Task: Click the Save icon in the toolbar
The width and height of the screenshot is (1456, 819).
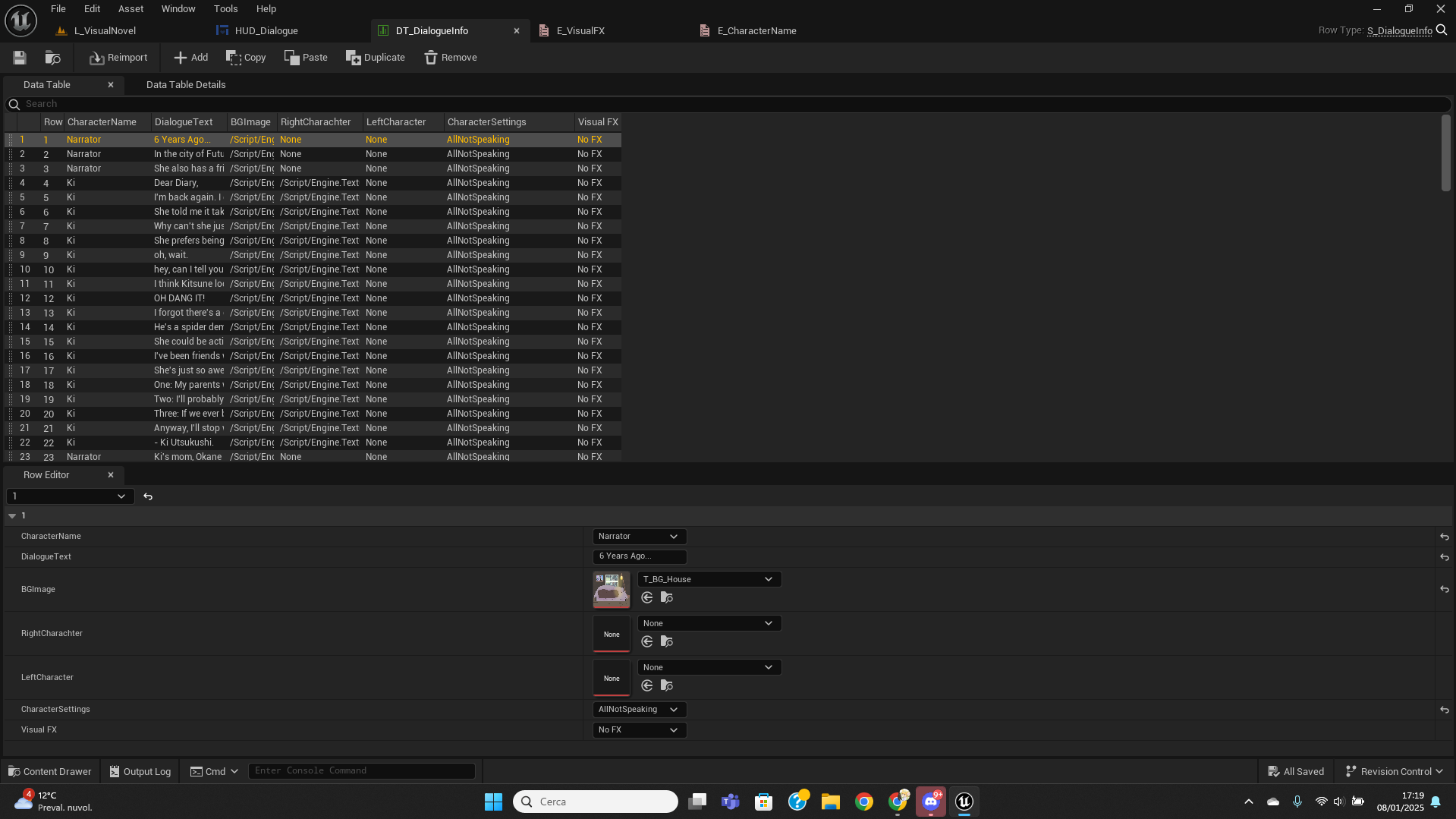Action: [x=19, y=57]
